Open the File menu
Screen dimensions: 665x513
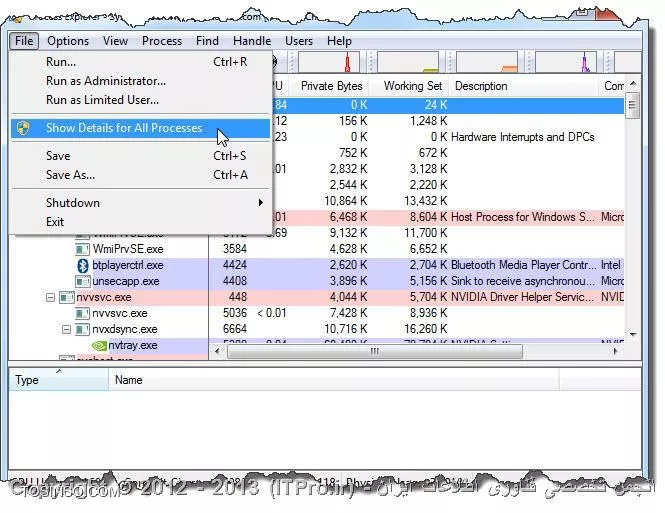pyautogui.click(x=24, y=41)
